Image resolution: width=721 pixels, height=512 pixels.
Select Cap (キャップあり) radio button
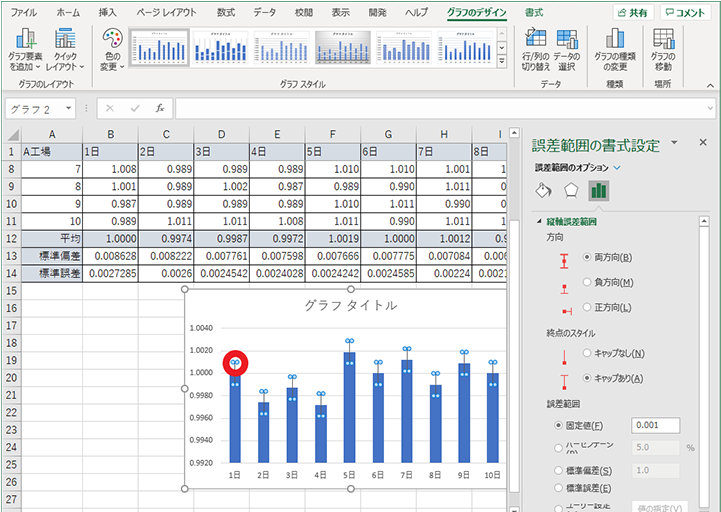pos(587,378)
